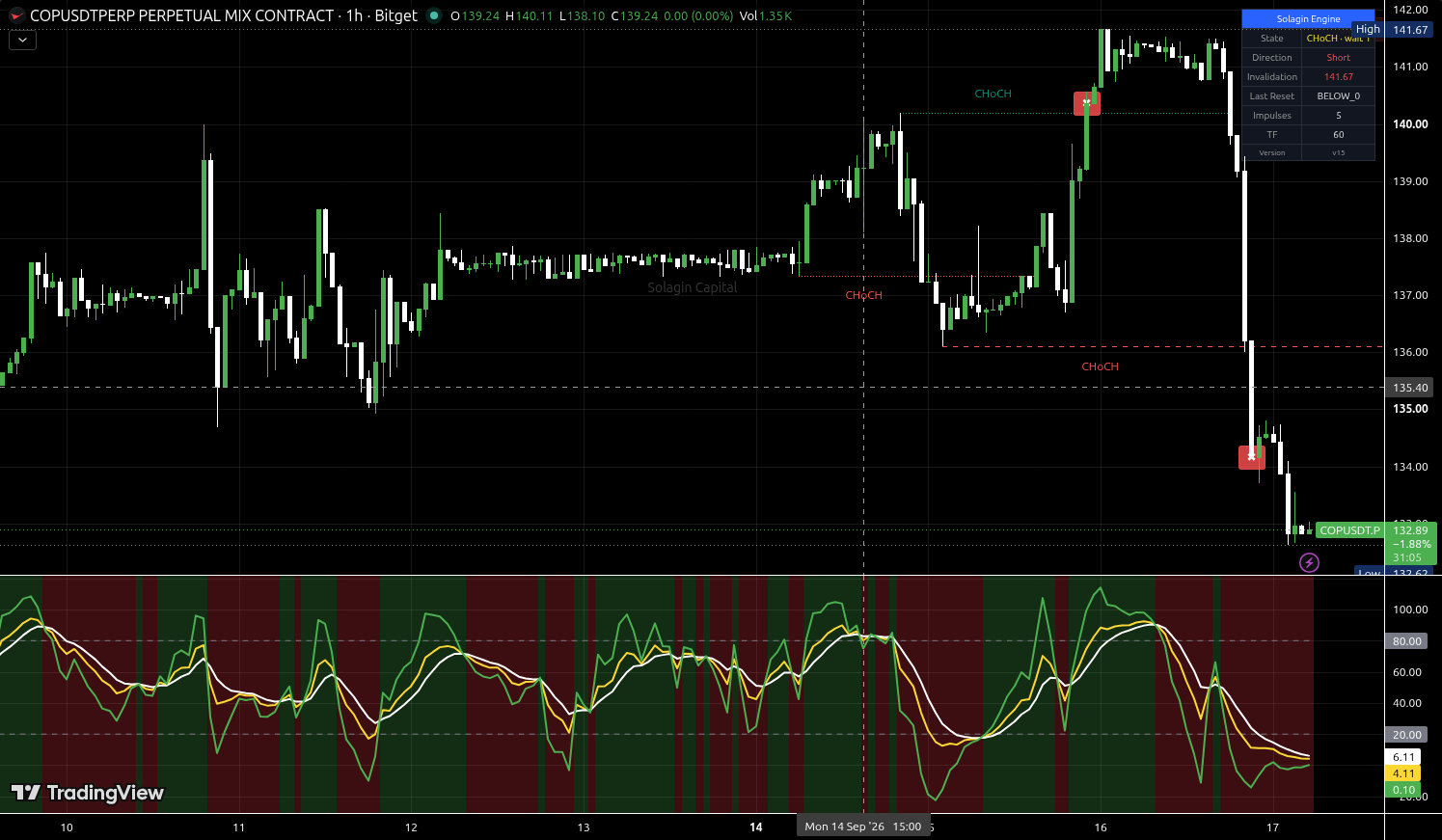Click the 132.89 last price label

coord(1410,530)
